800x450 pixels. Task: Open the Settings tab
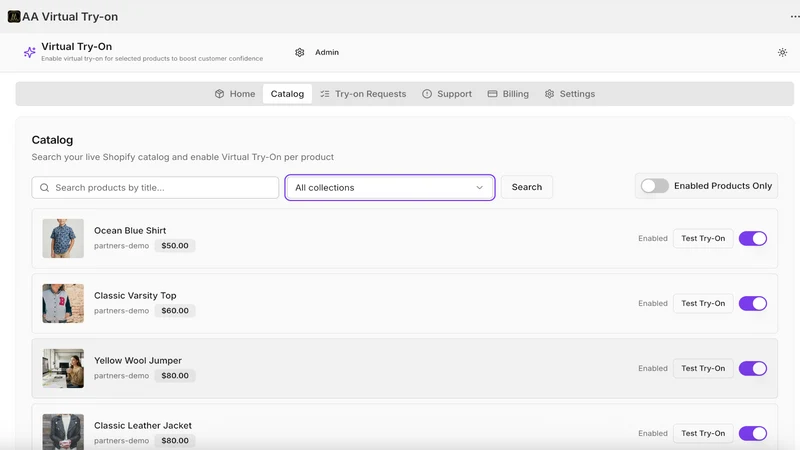click(569, 94)
